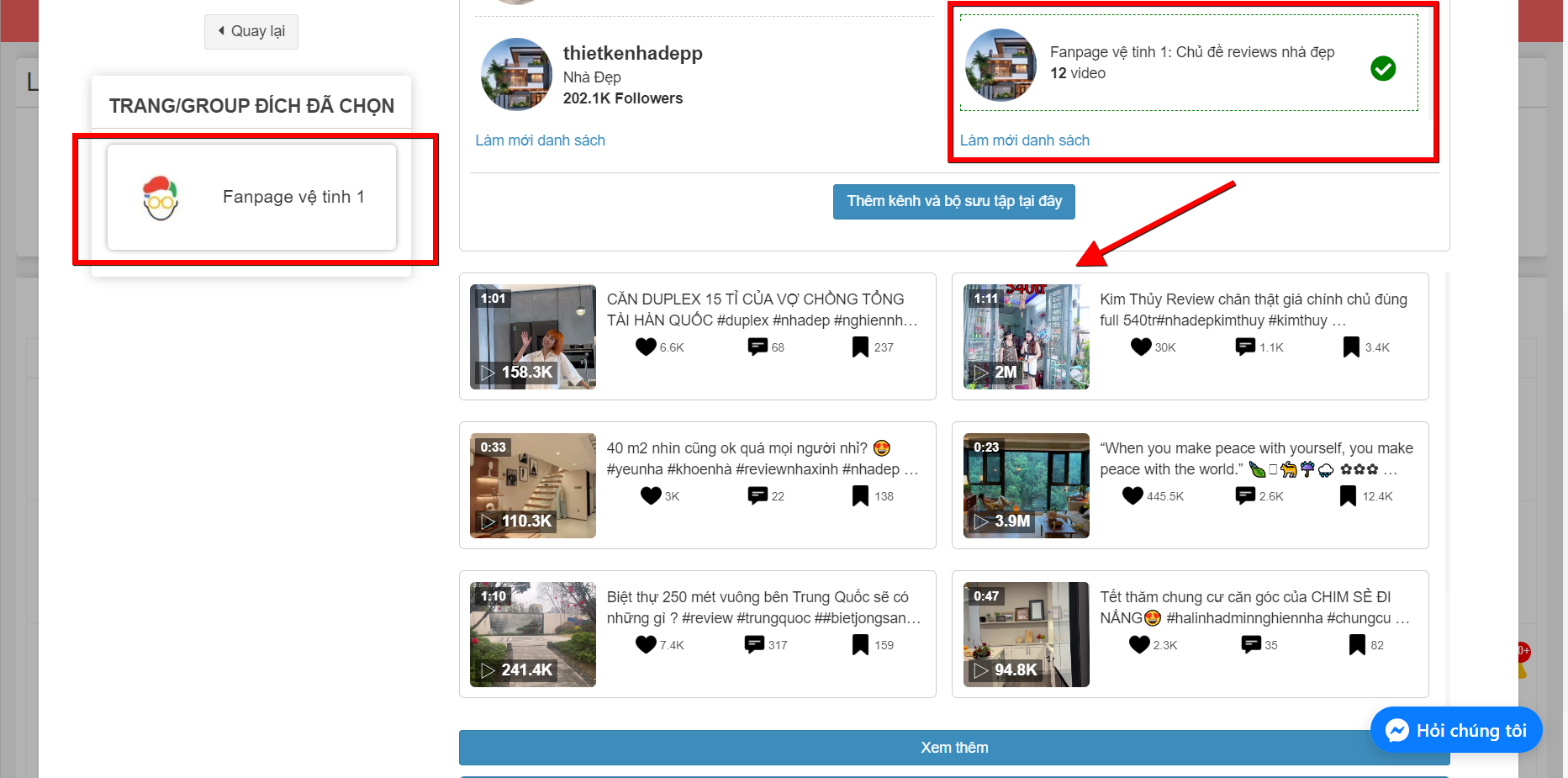
Task: Open the make peace with yourself video thumbnail
Action: 1026,485
